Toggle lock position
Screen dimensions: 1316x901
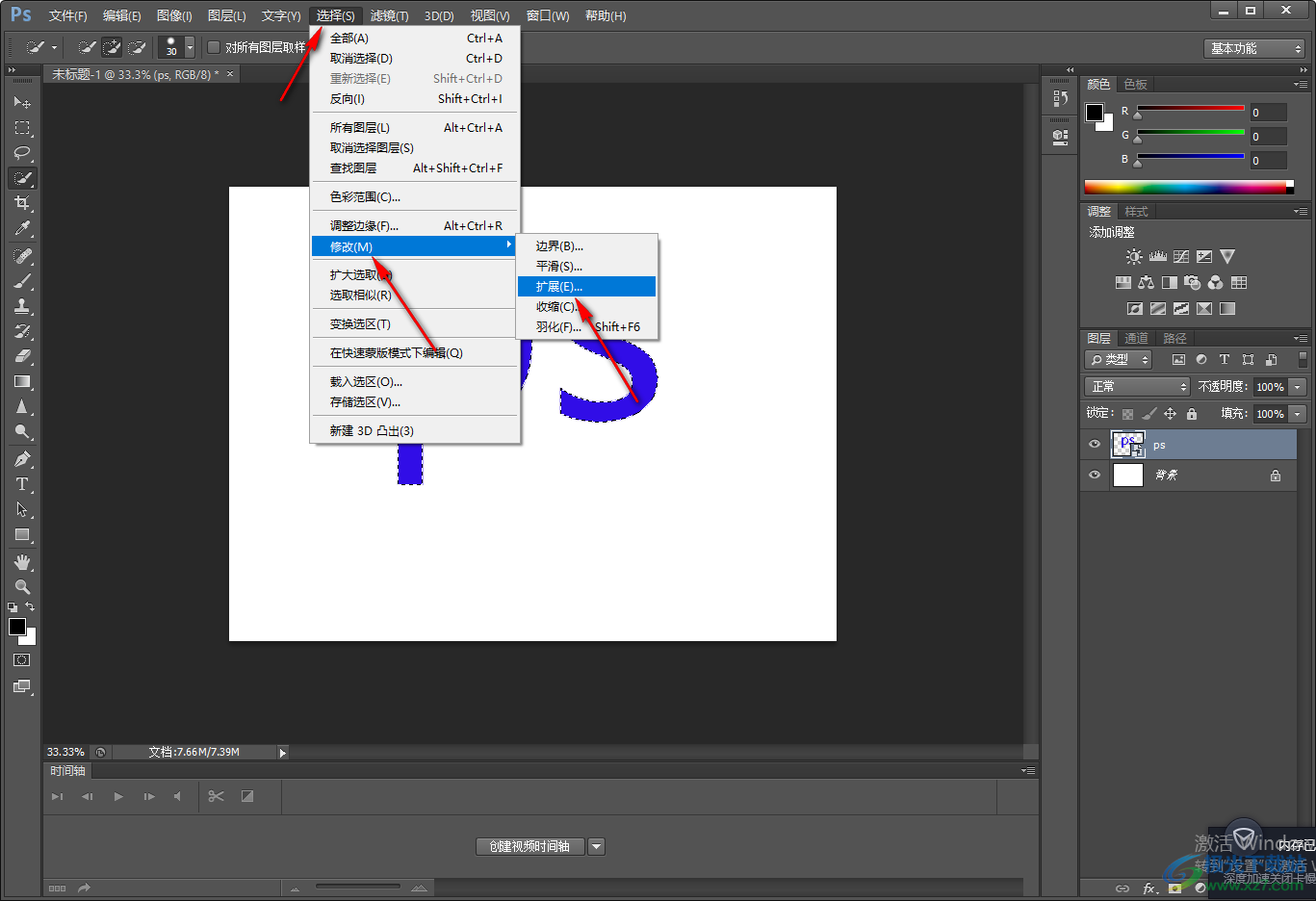(1170, 414)
